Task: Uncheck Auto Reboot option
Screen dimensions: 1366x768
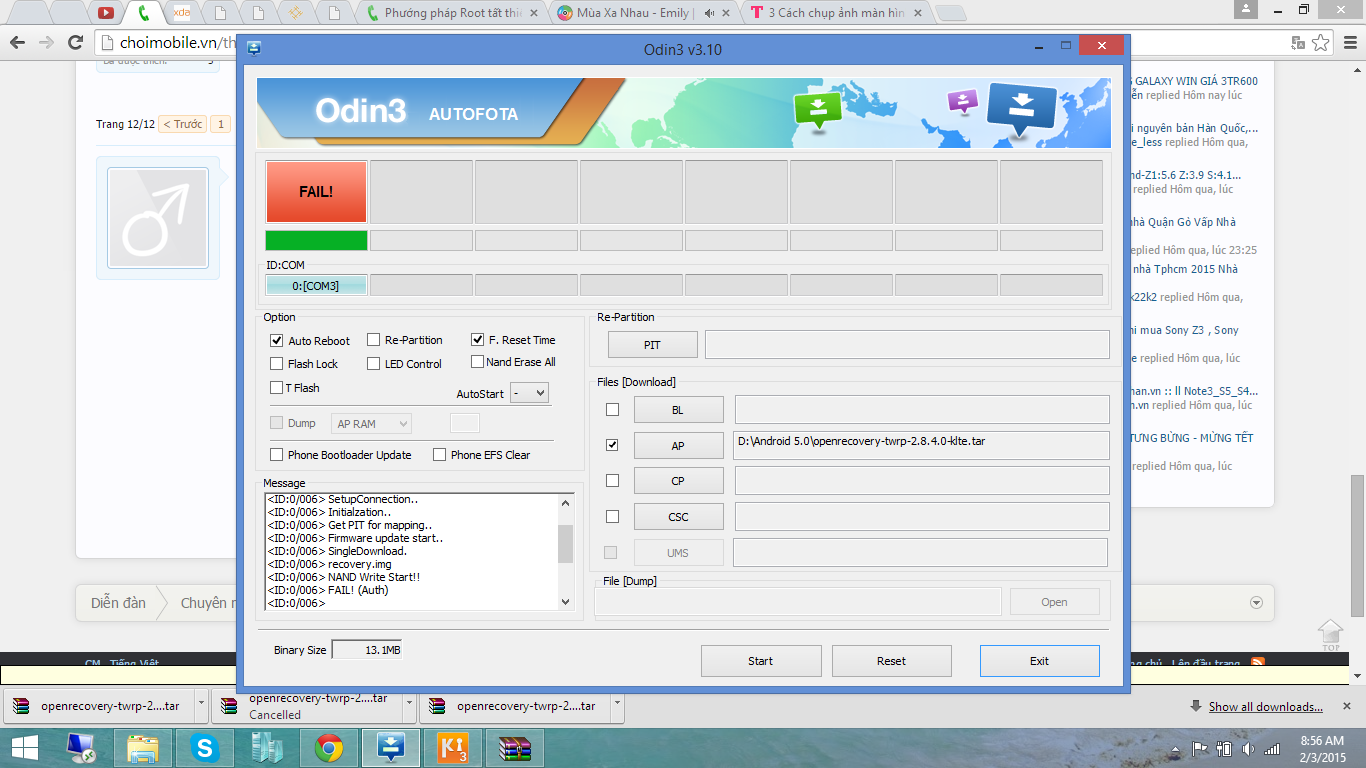Action: (x=277, y=341)
